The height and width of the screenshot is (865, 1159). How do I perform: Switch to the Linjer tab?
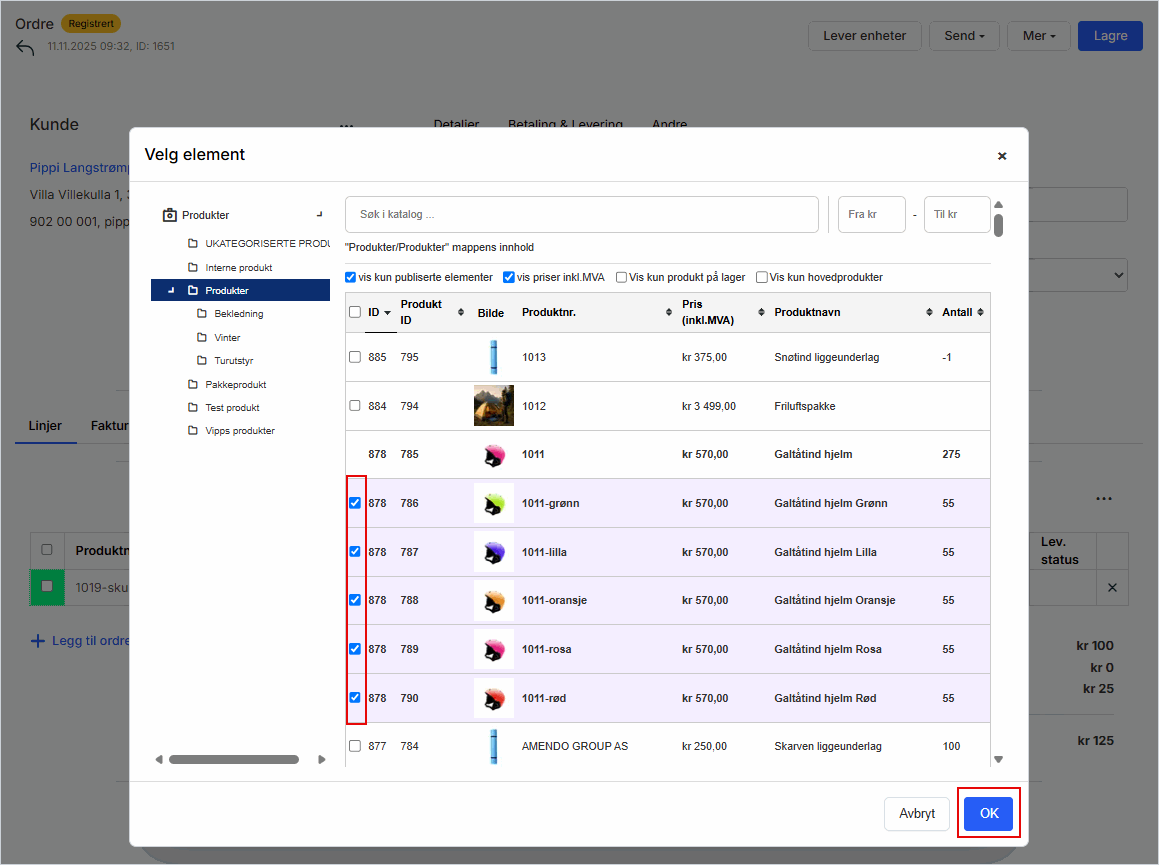[44, 425]
